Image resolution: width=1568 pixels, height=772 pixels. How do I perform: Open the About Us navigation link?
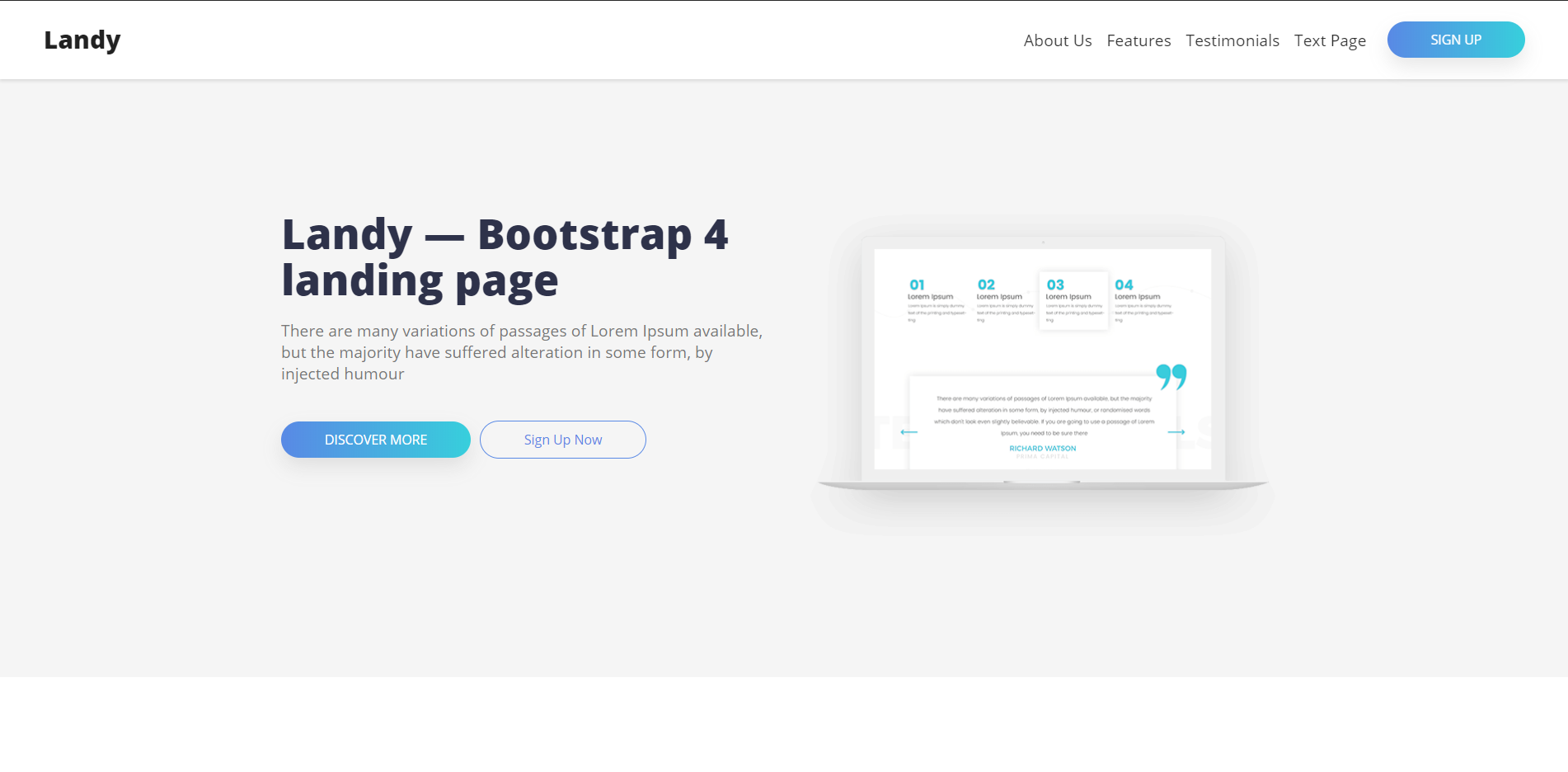[x=1057, y=40]
